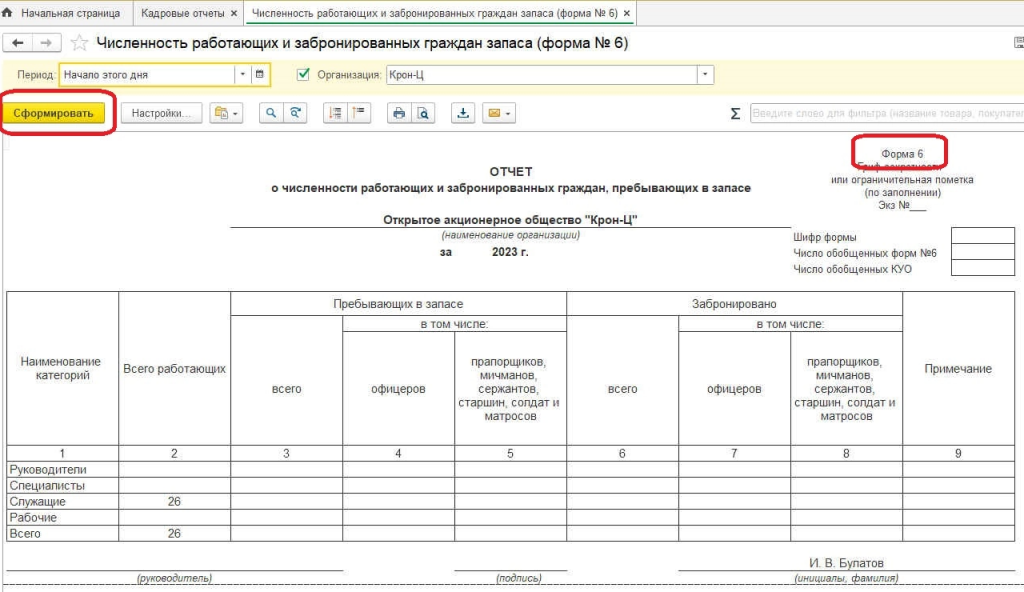Print the report with printer icon

[x=399, y=113]
